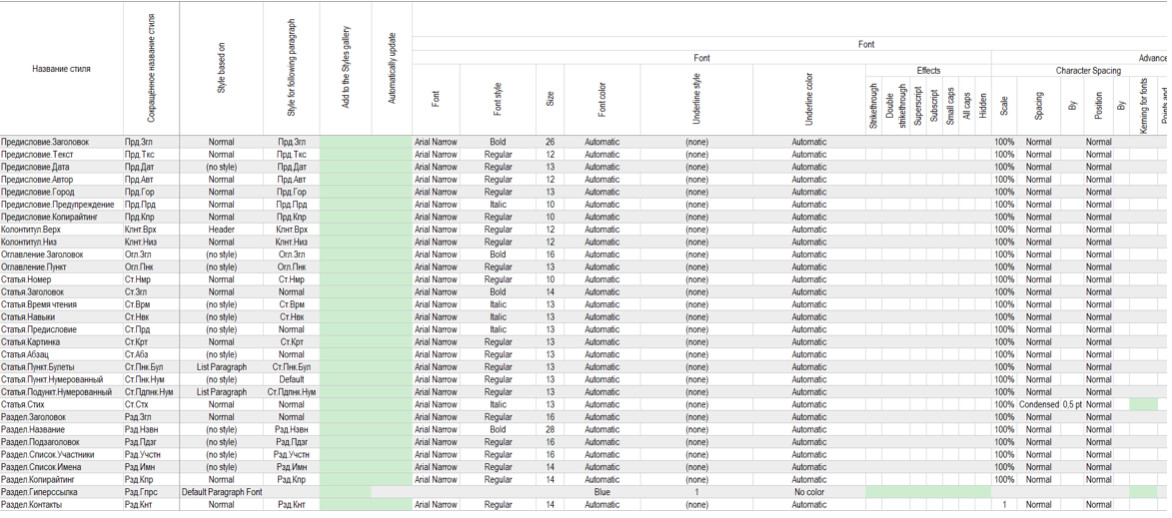The image size is (1172, 518).
Task: Click the font size '28' cell
Action: point(550,430)
